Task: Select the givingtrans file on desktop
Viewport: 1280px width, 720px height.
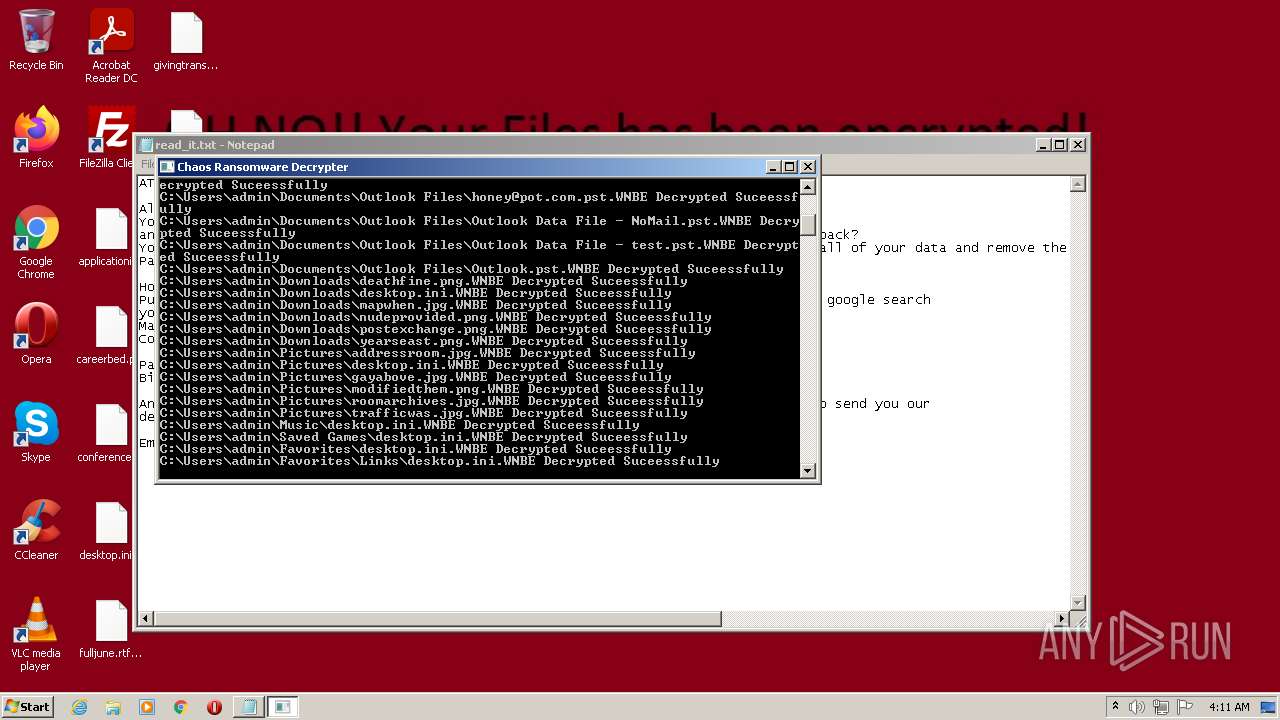Action: tap(186, 40)
